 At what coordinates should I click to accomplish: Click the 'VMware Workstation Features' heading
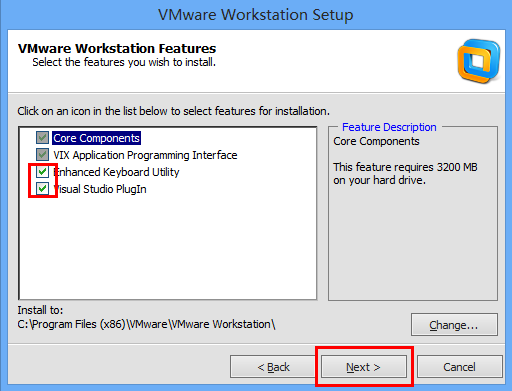pos(117,48)
